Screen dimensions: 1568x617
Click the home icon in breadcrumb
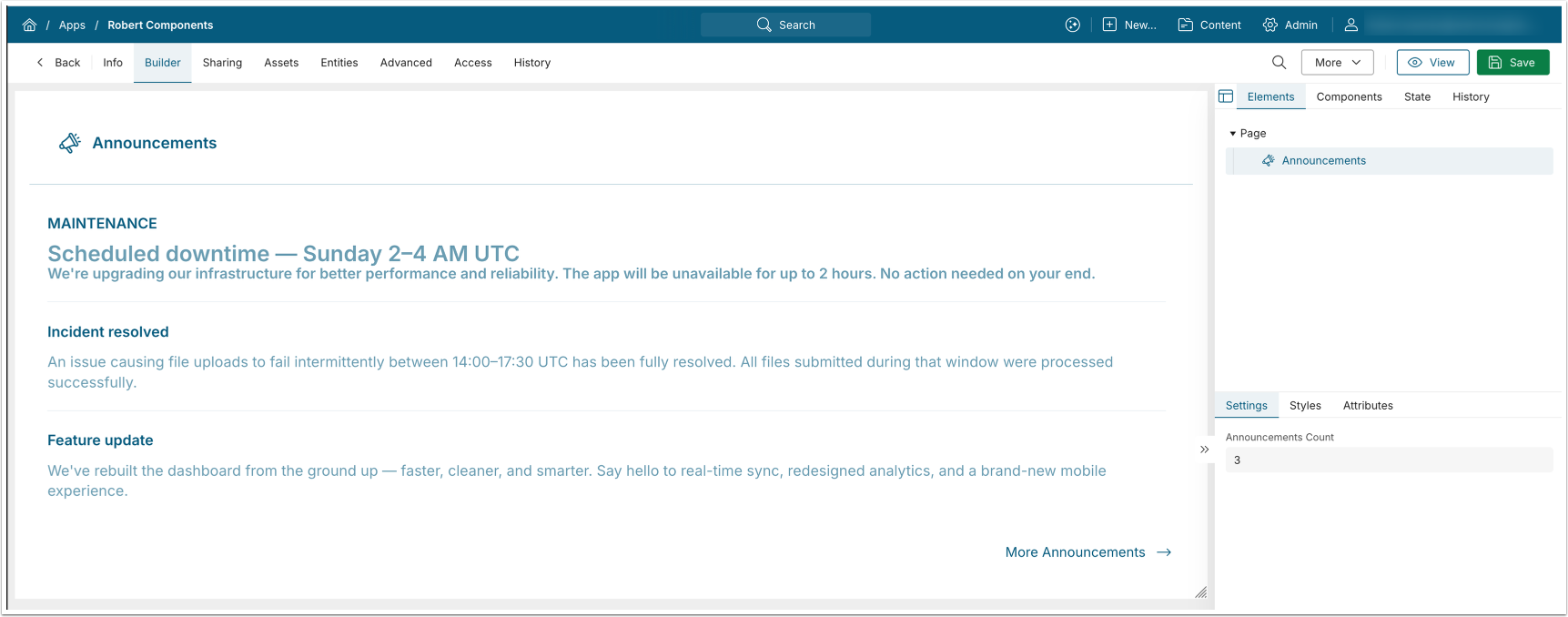(x=29, y=25)
